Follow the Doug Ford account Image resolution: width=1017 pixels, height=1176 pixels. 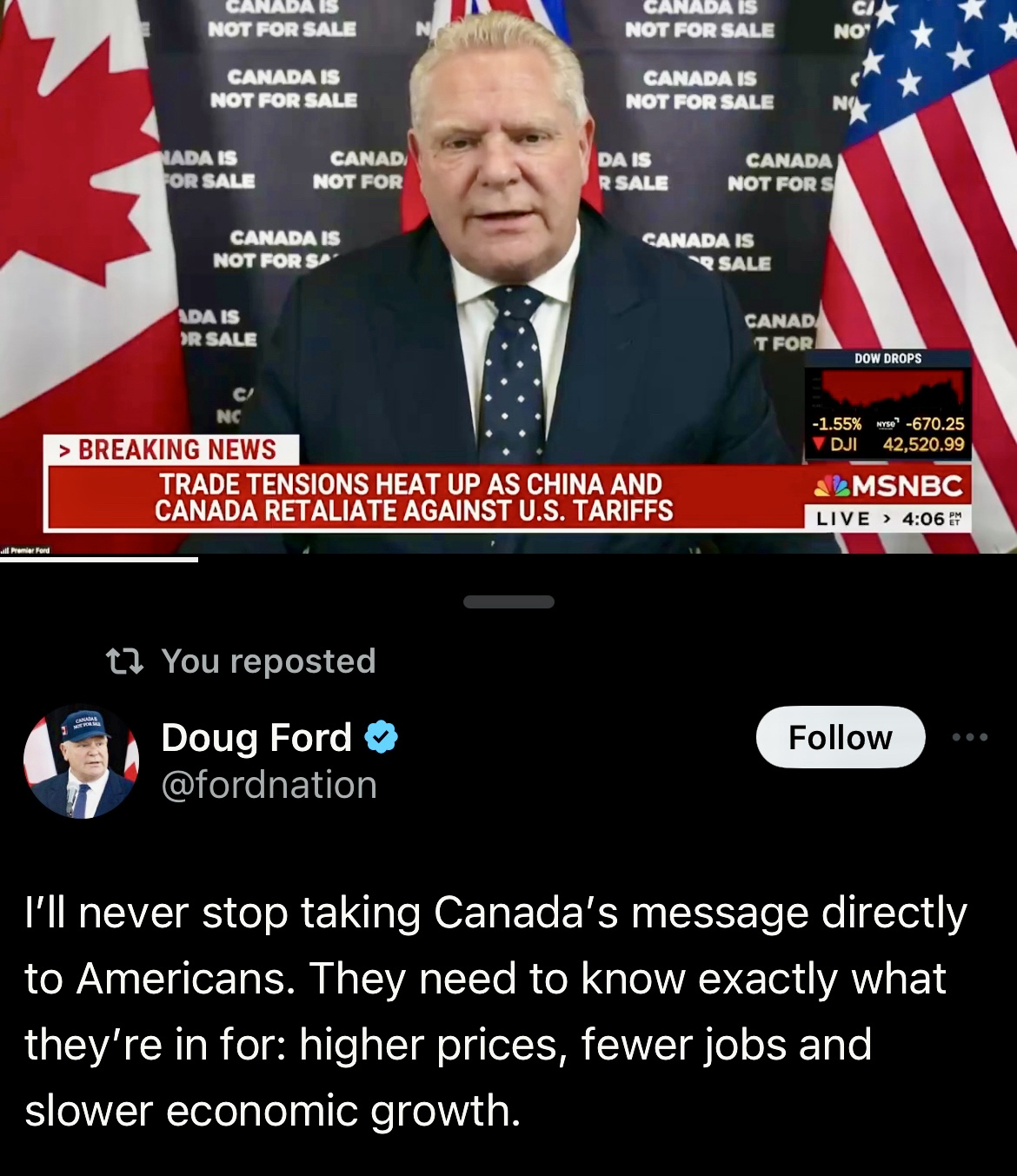tap(840, 737)
